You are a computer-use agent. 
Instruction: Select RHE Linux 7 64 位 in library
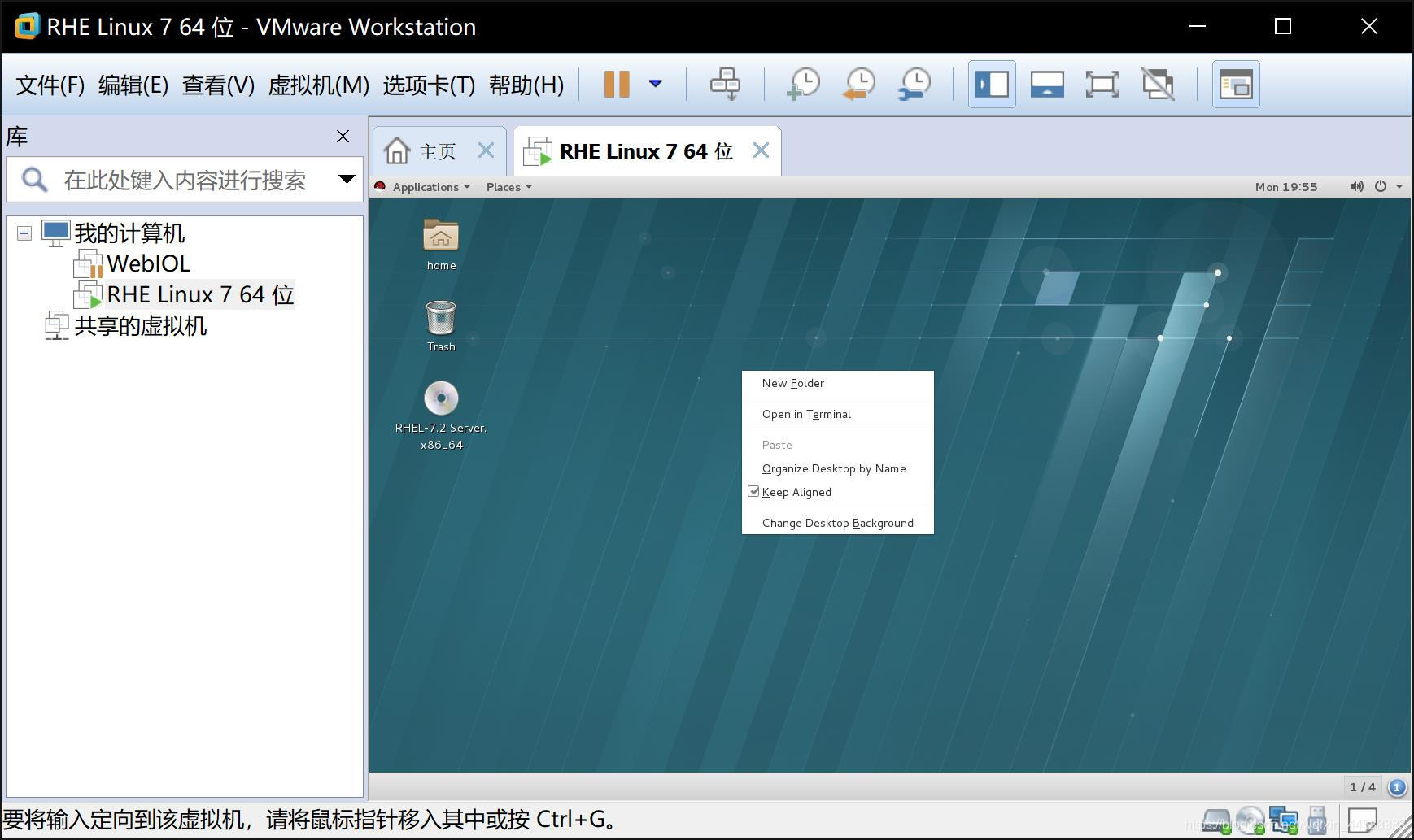[x=200, y=294]
